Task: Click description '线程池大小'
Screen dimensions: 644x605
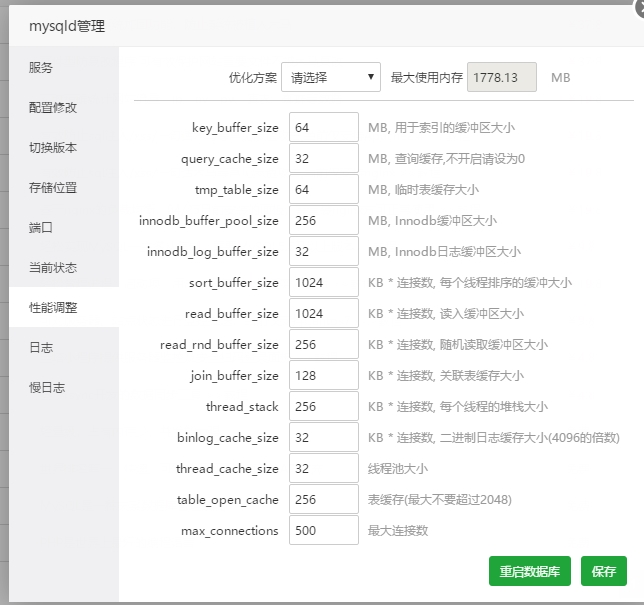Action: [x=398, y=469]
